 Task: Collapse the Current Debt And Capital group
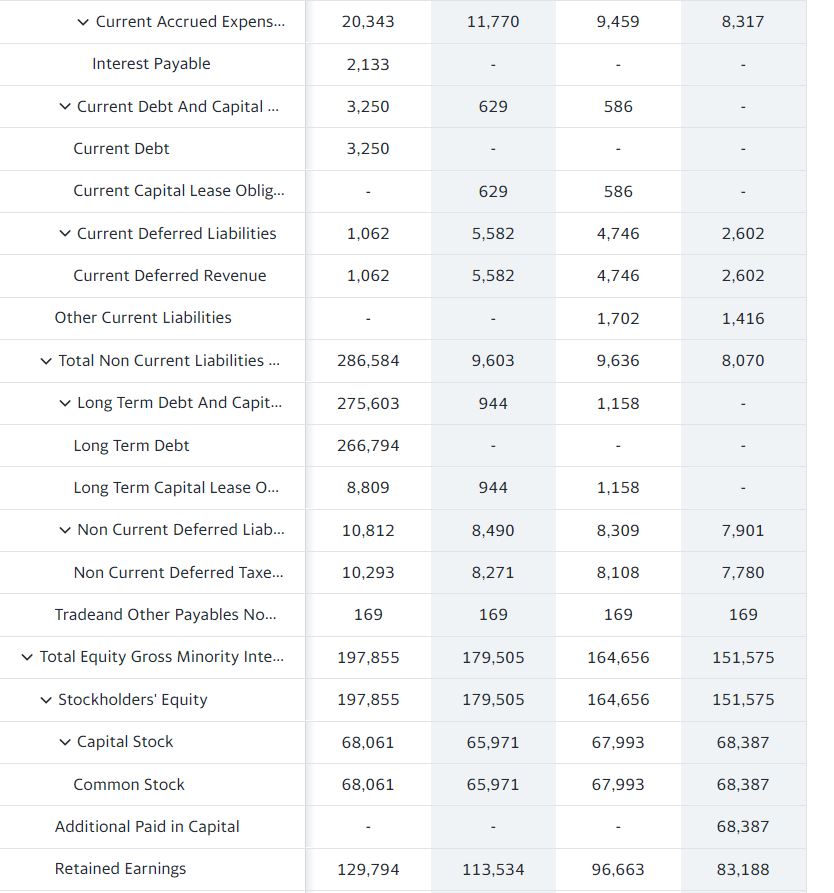click(x=64, y=106)
